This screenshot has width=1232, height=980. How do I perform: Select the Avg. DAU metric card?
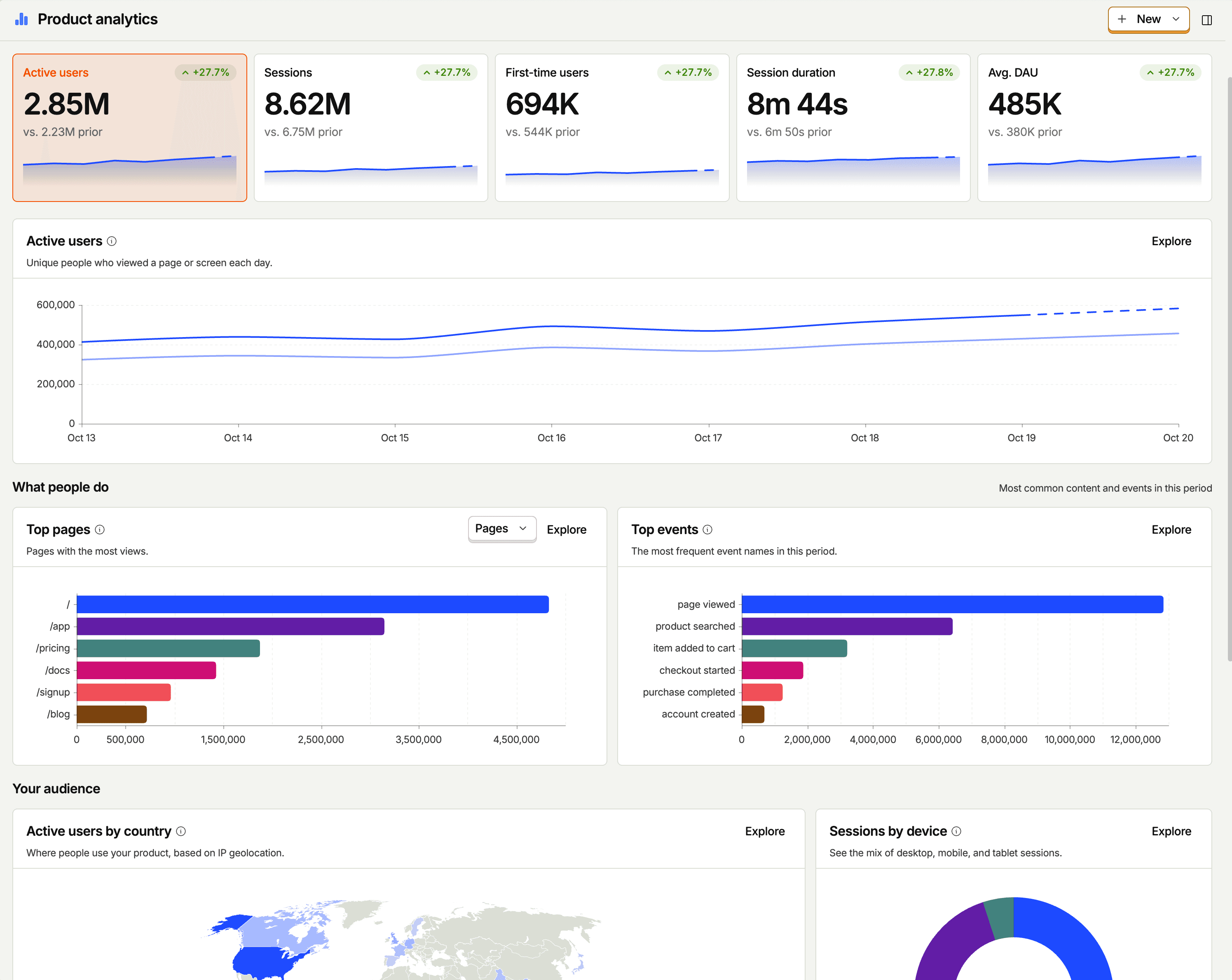1094,127
